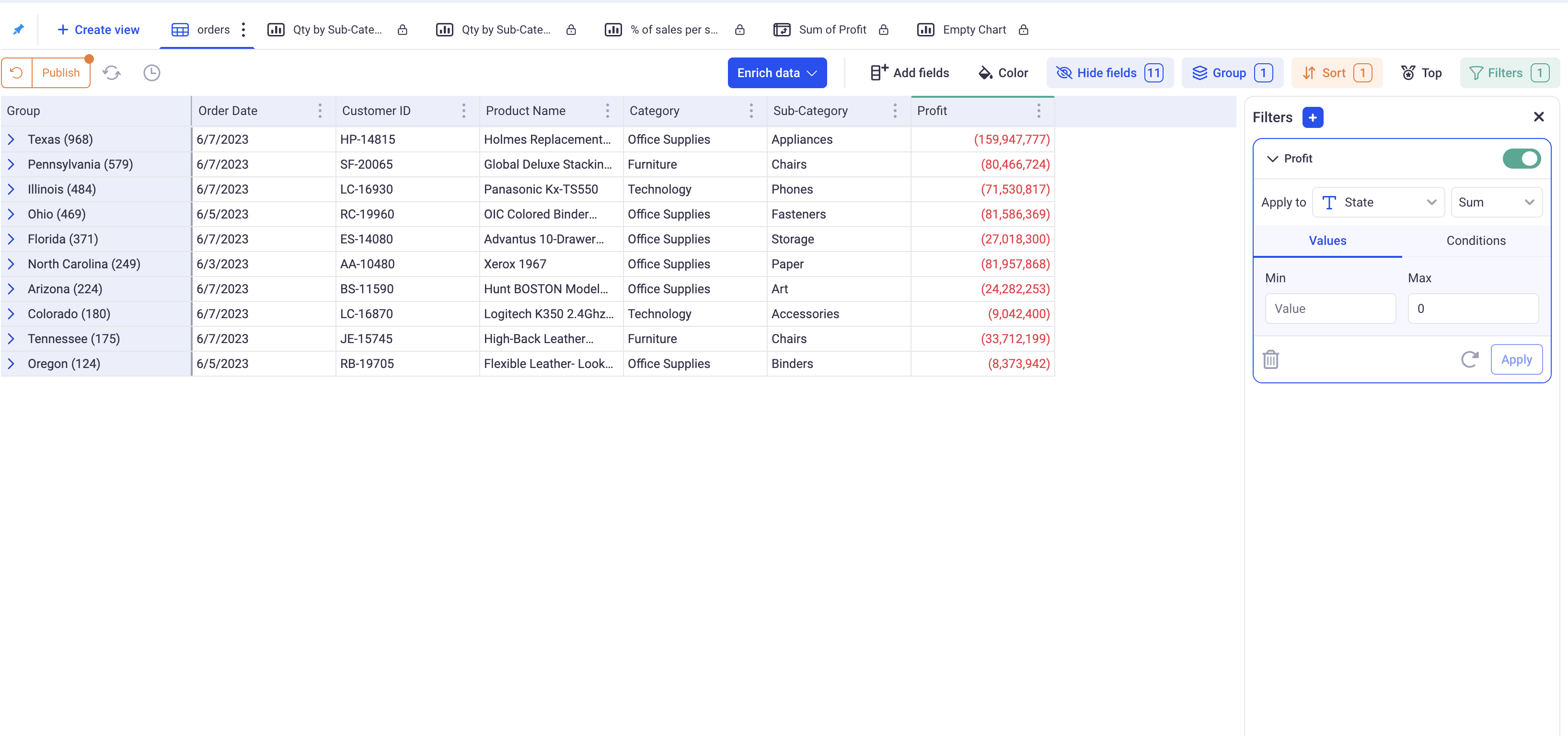Viewport: 1568px width, 736px height.
Task: Open the Color tool
Action: pos(1003,73)
